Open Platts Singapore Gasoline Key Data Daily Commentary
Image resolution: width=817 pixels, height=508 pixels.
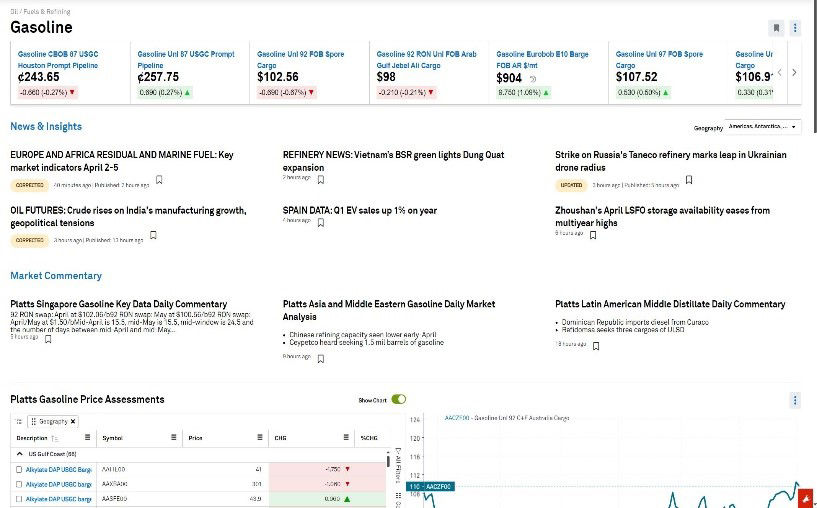[x=118, y=304]
